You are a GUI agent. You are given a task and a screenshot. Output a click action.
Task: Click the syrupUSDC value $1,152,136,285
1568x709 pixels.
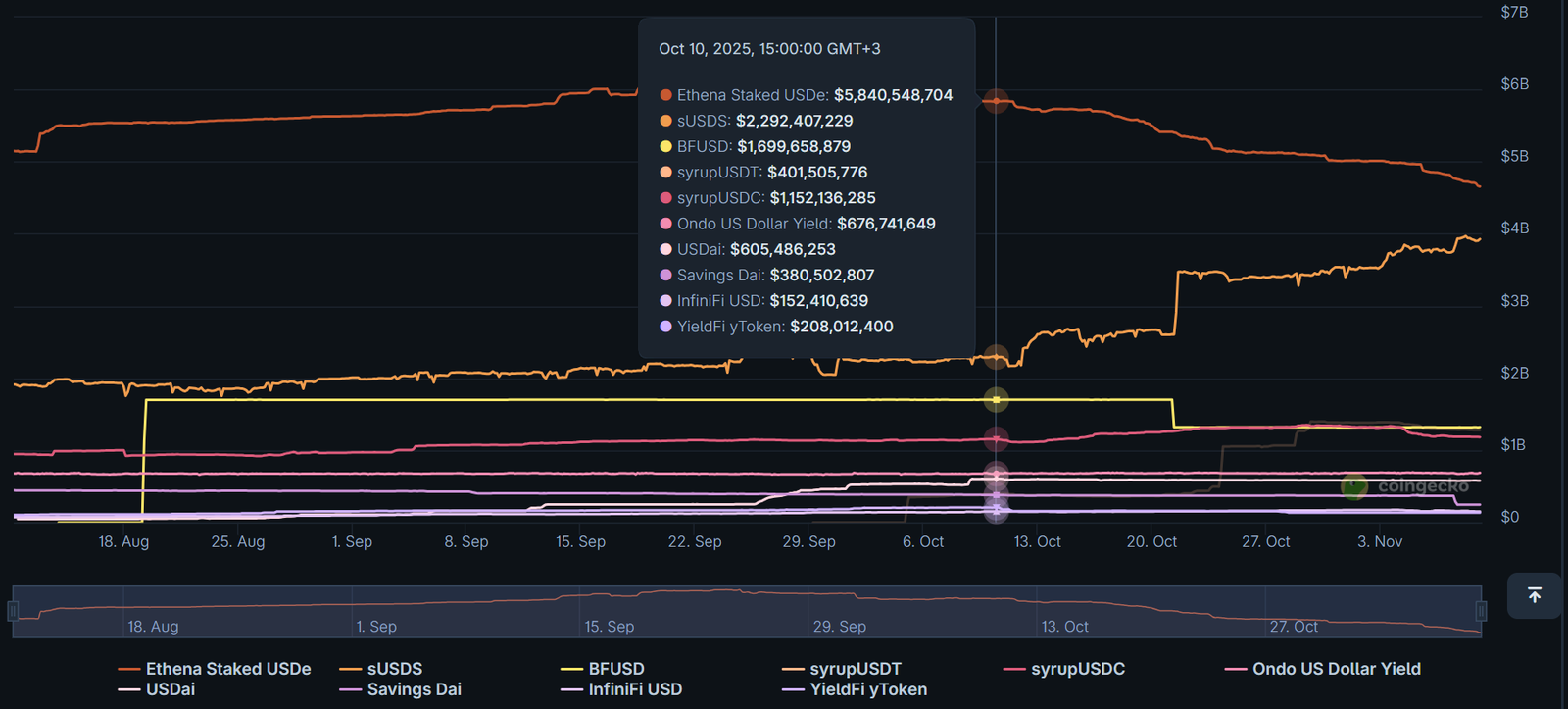click(823, 197)
